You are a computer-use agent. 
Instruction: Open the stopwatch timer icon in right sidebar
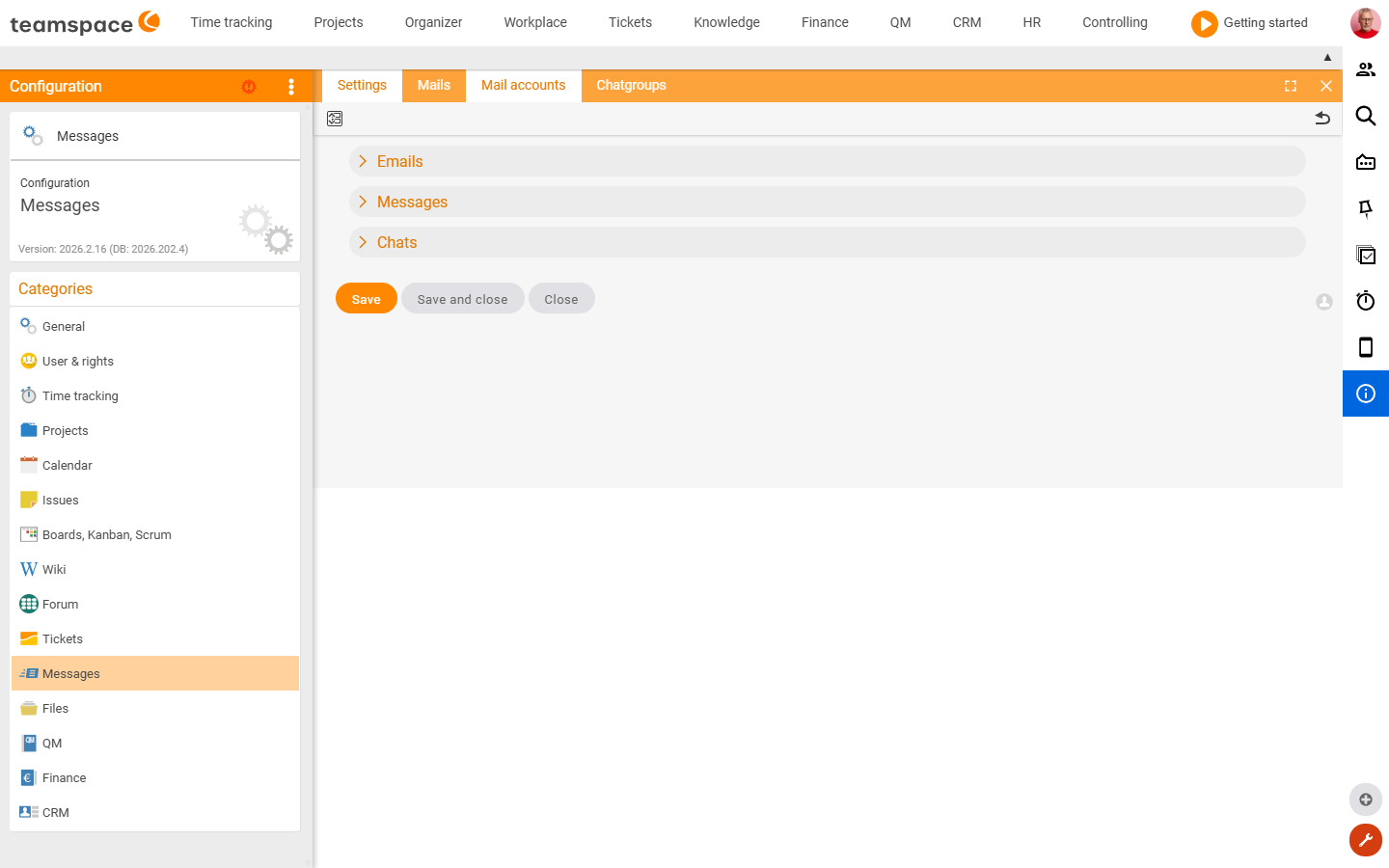pyautogui.click(x=1366, y=301)
